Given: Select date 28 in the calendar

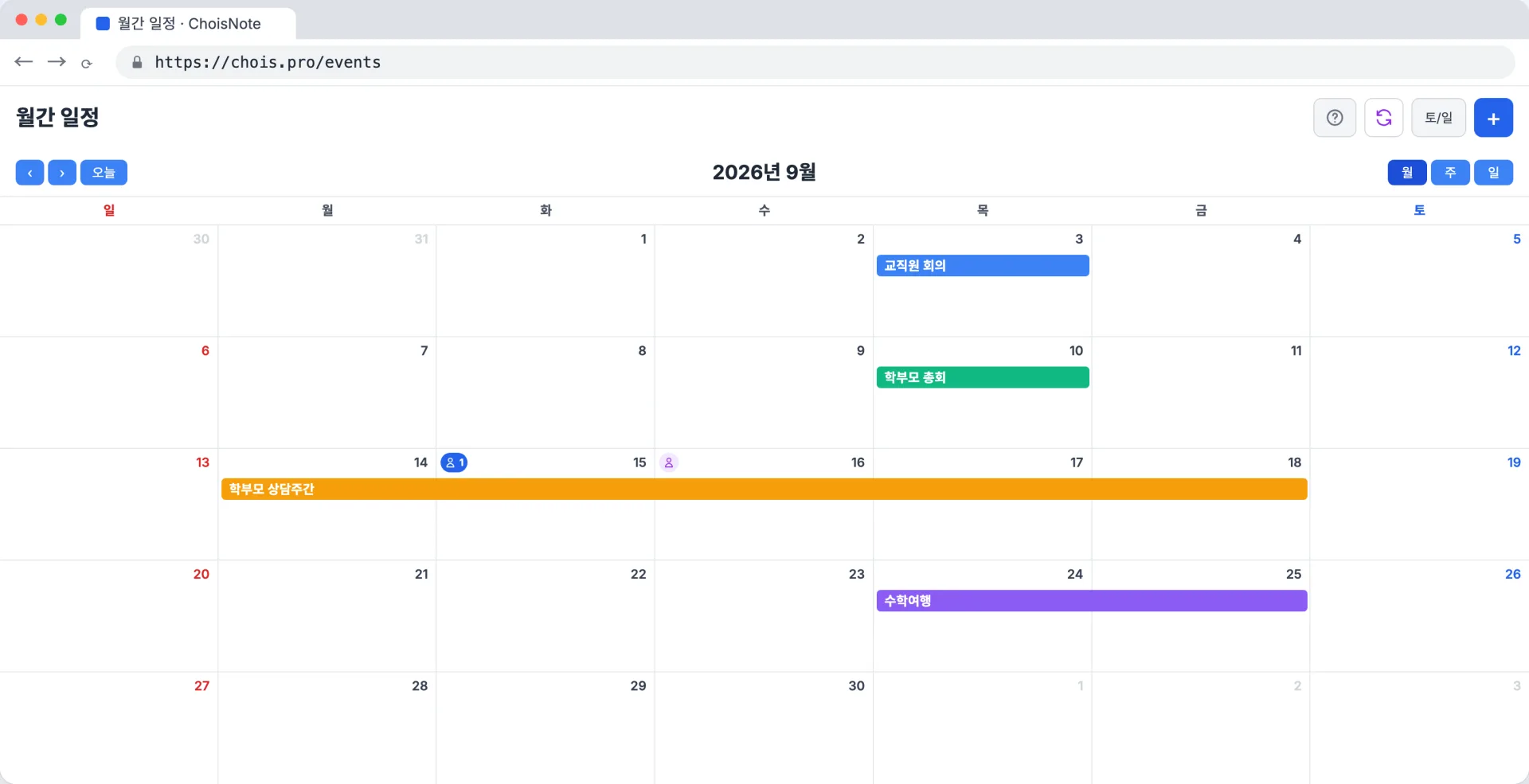Looking at the screenshot, I should coord(327,727).
